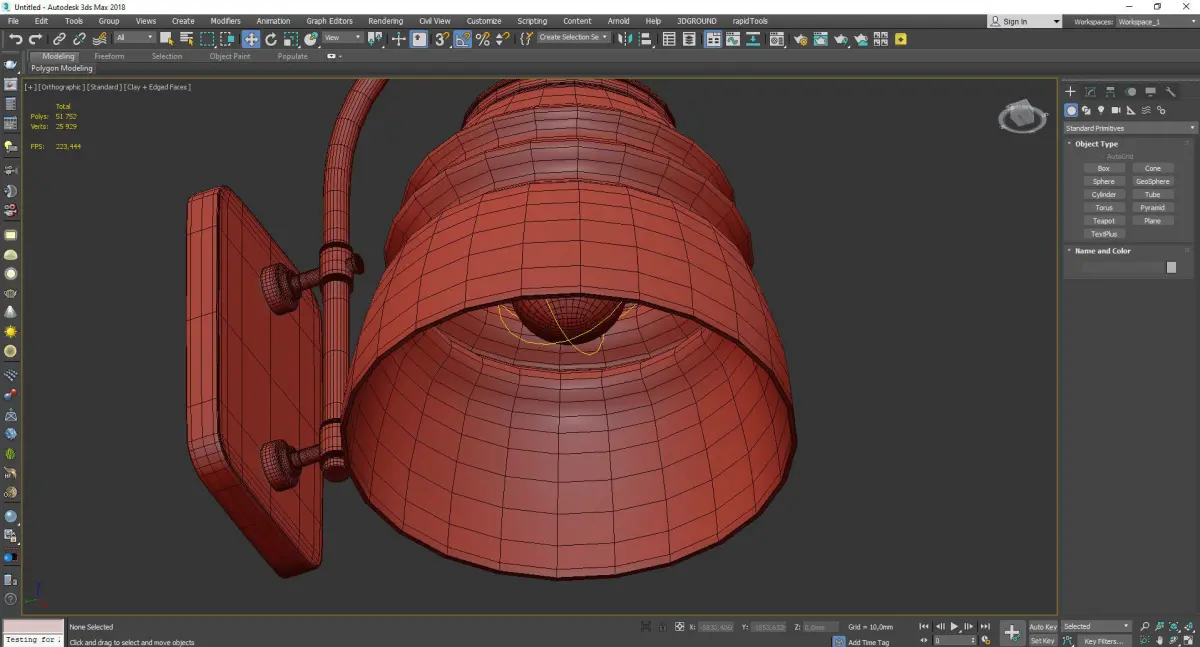Open the selection filter 'All' dropdown

(134, 38)
